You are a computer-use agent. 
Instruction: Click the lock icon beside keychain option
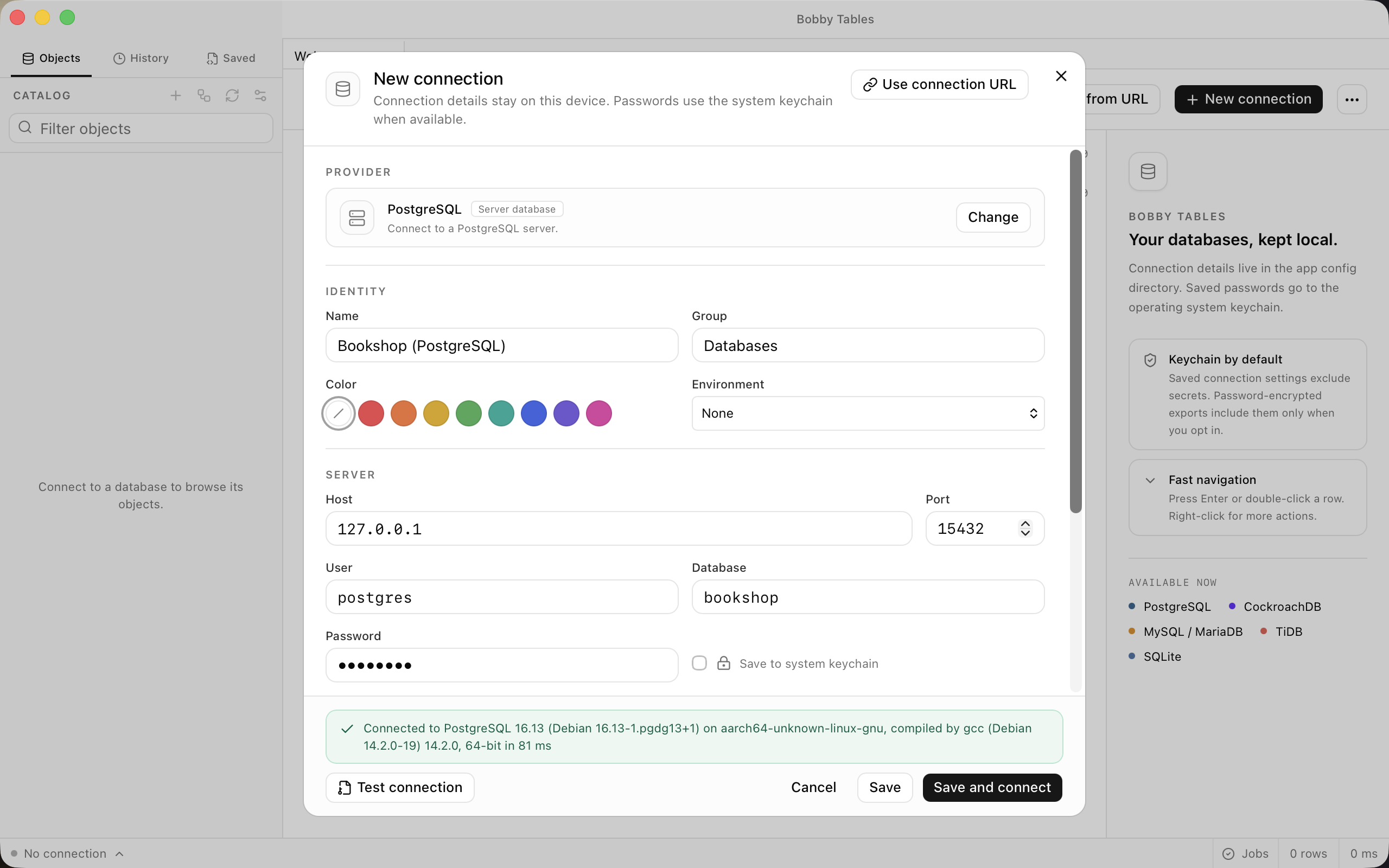point(724,663)
